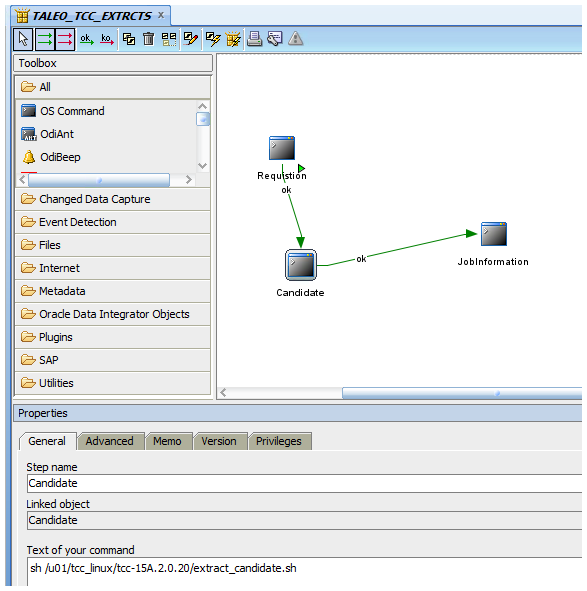Screen dimensions: 587x591
Task: Expand the Utilities toolbox folder
Action: pyautogui.click(x=112, y=383)
